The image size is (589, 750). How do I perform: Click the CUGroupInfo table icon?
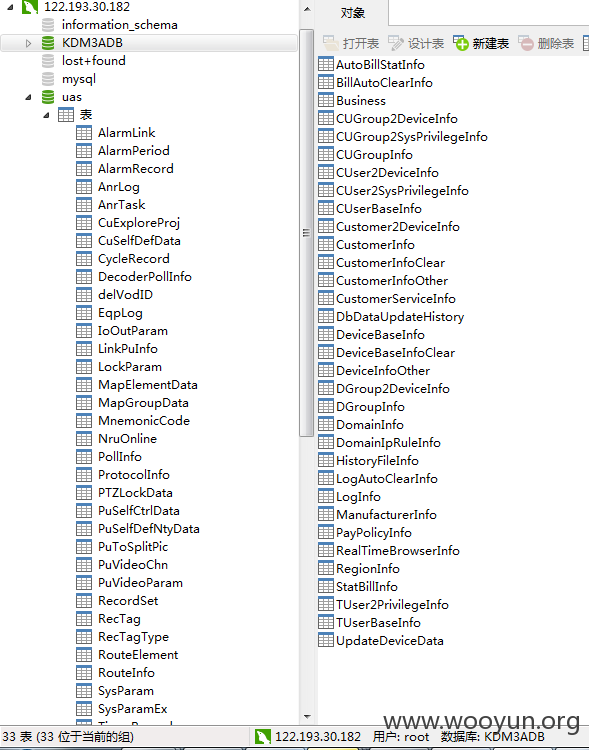click(x=326, y=154)
